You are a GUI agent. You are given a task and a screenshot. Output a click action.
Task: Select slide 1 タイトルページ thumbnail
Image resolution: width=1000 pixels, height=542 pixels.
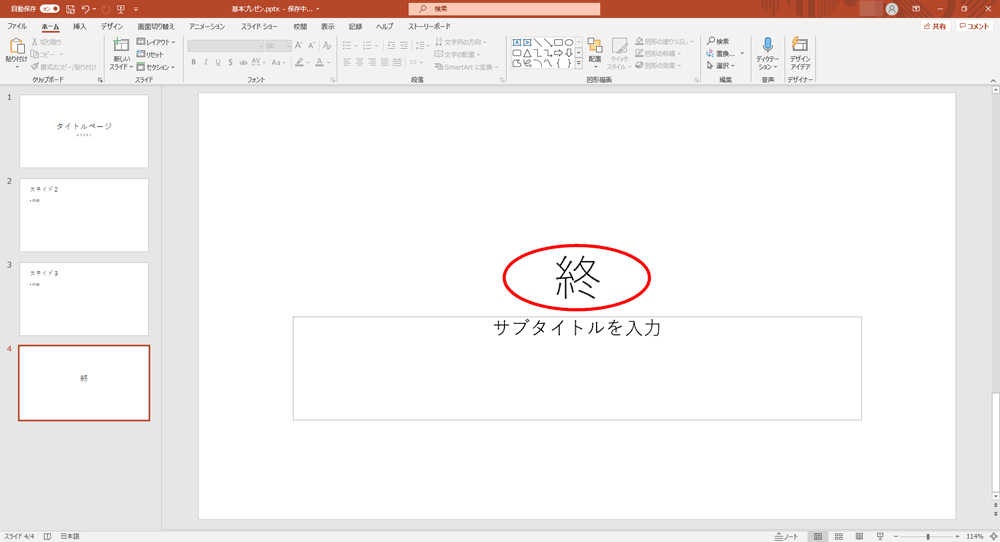84,131
